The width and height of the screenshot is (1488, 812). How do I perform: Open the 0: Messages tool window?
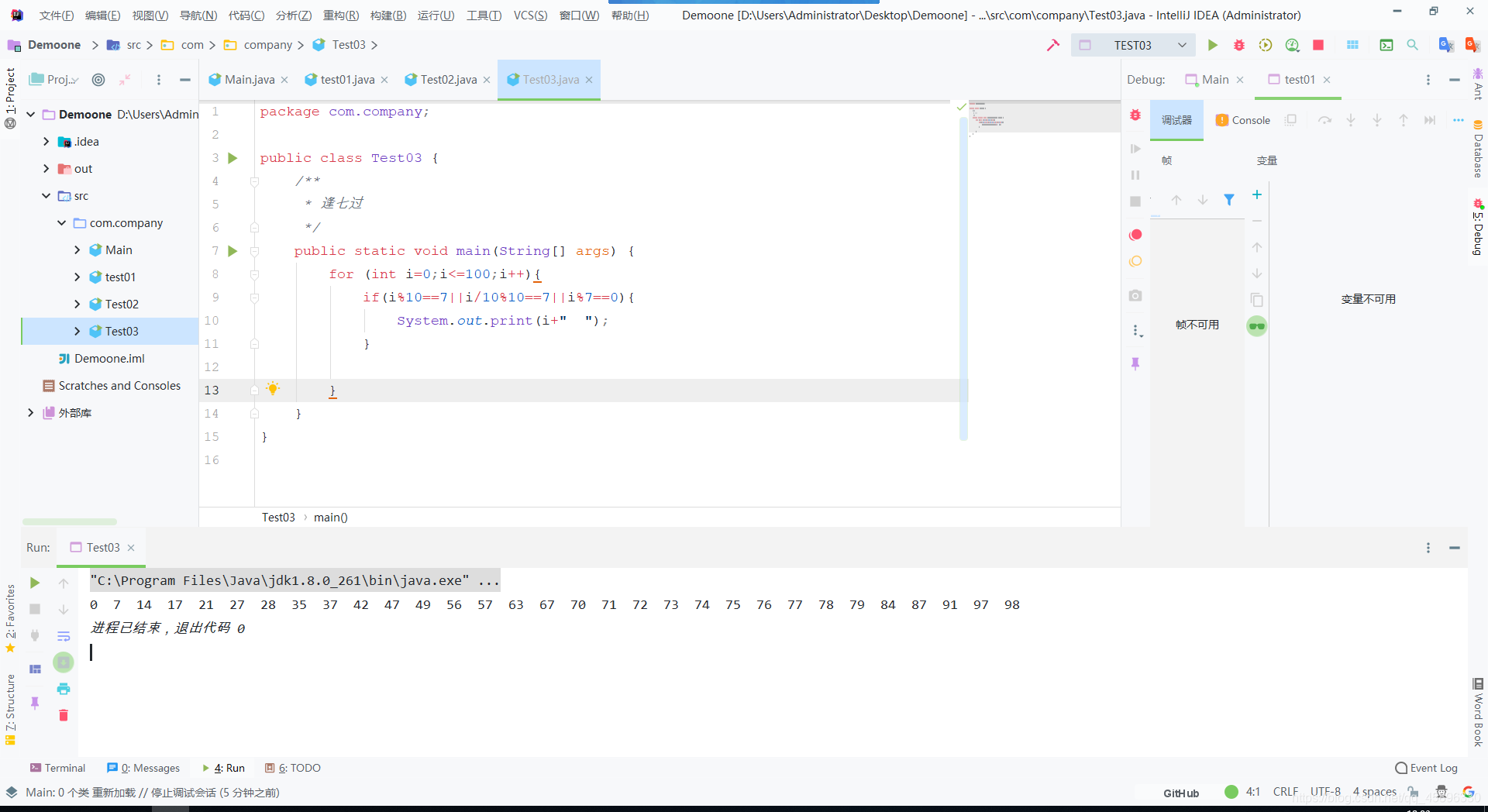pos(143,768)
